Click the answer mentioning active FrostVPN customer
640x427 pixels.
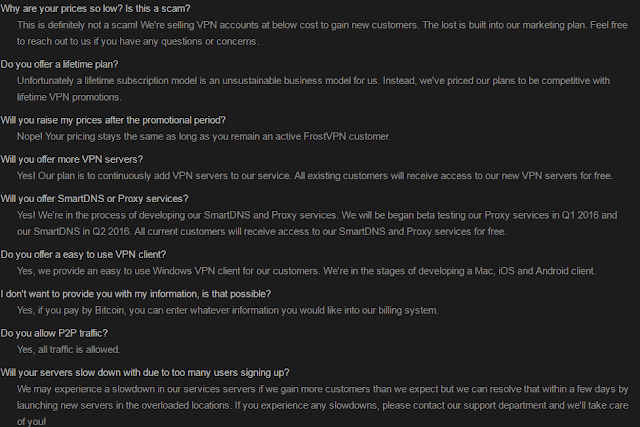(x=204, y=136)
